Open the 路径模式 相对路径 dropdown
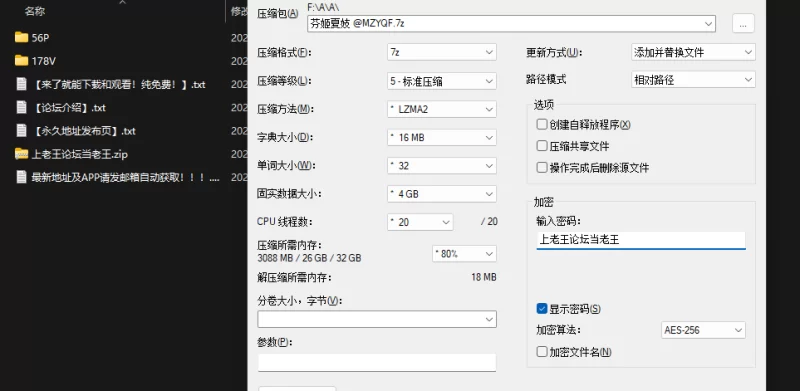The width and height of the screenshot is (800, 391). click(x=693, y=80)
